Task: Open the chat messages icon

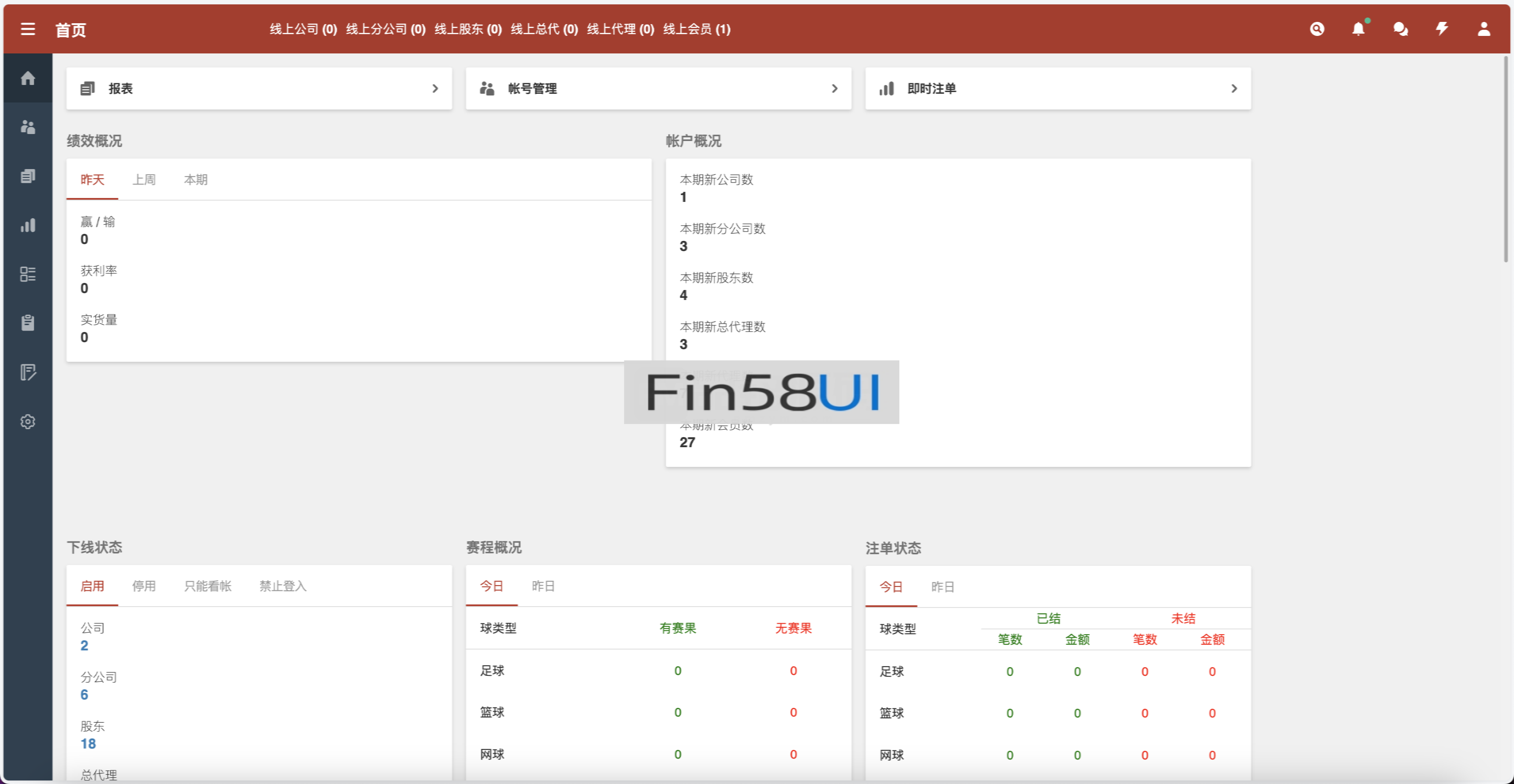Action: (1401, 29)
